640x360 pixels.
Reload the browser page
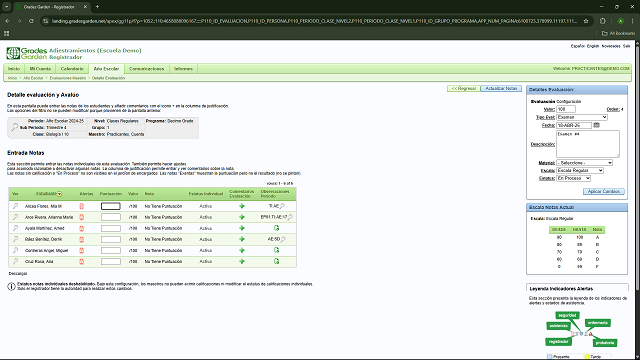click(x=31, y=21)
